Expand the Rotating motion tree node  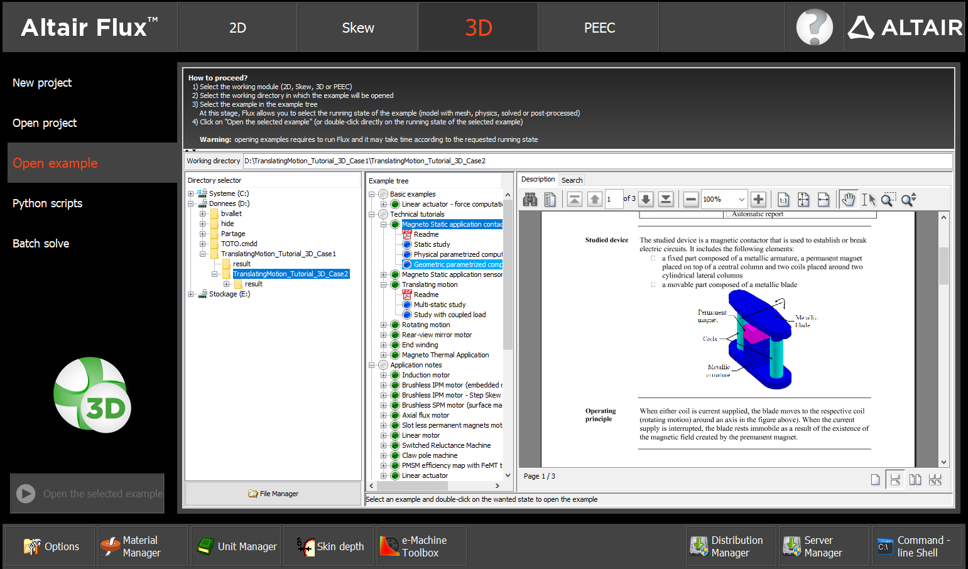point(384,325)
